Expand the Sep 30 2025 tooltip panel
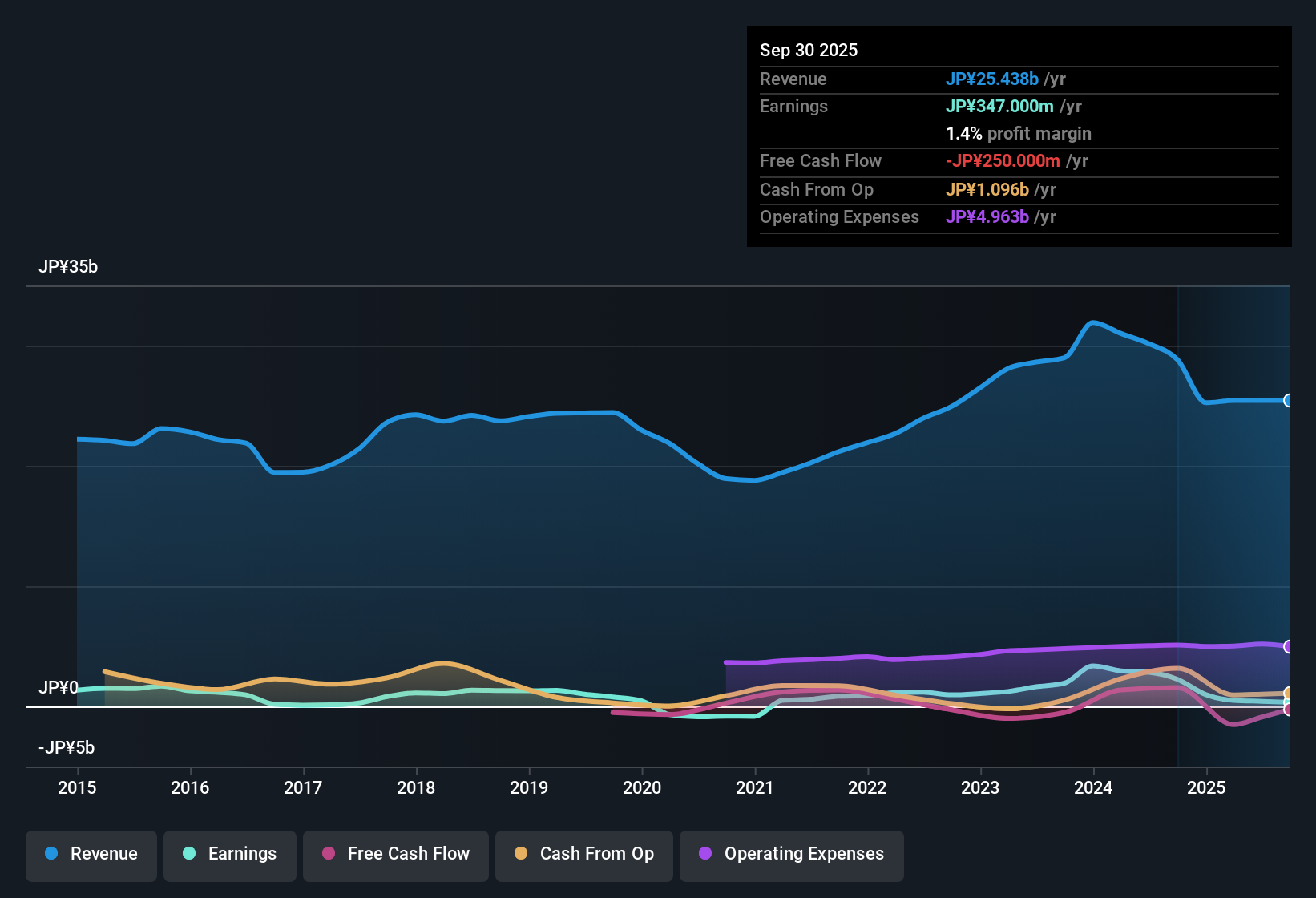1316x898 pixels. tap(1018, 136)
